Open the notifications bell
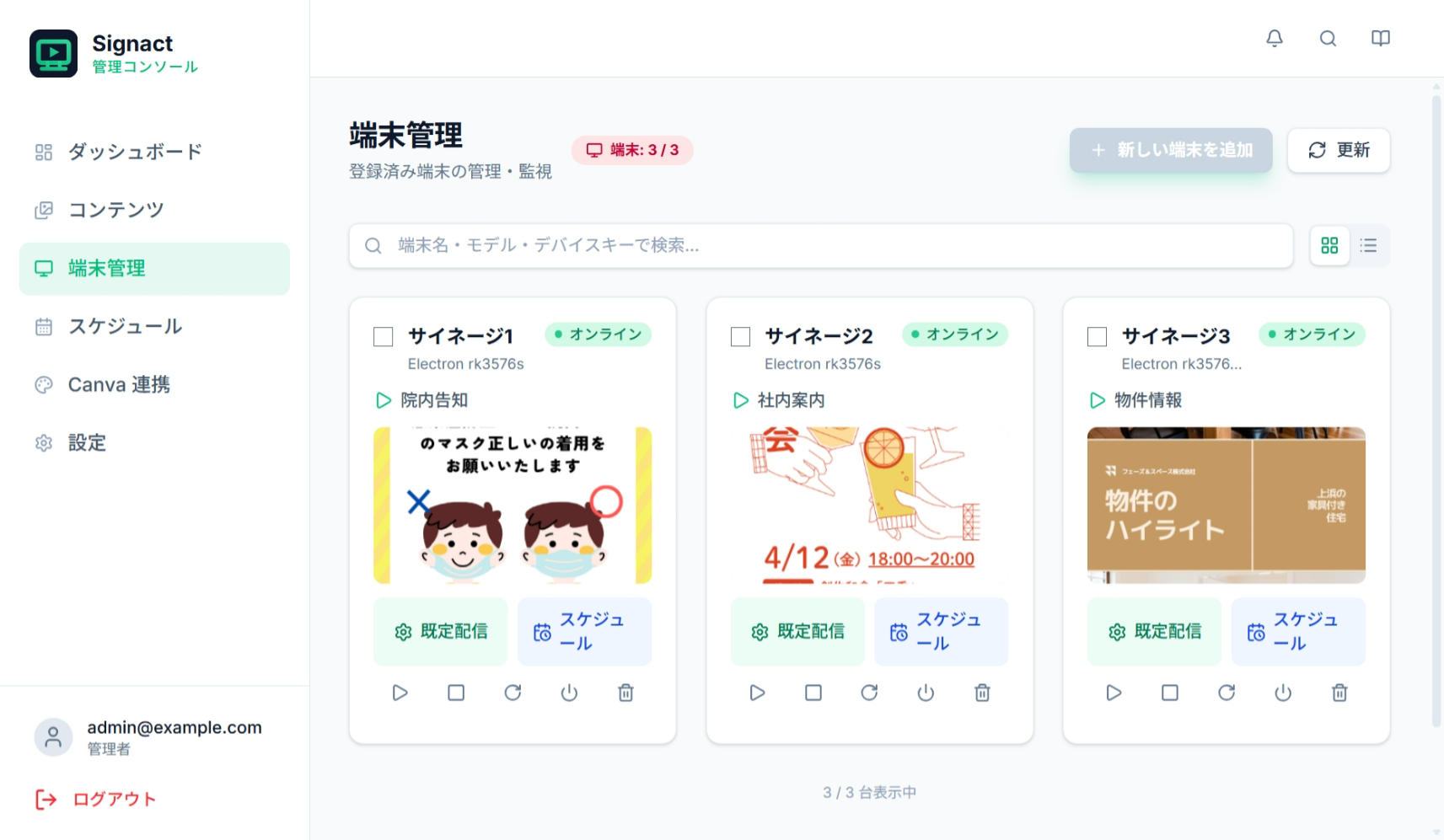Image resolution: width=1444 pixels, height=840 pixels. click(x=1275, y=38)
